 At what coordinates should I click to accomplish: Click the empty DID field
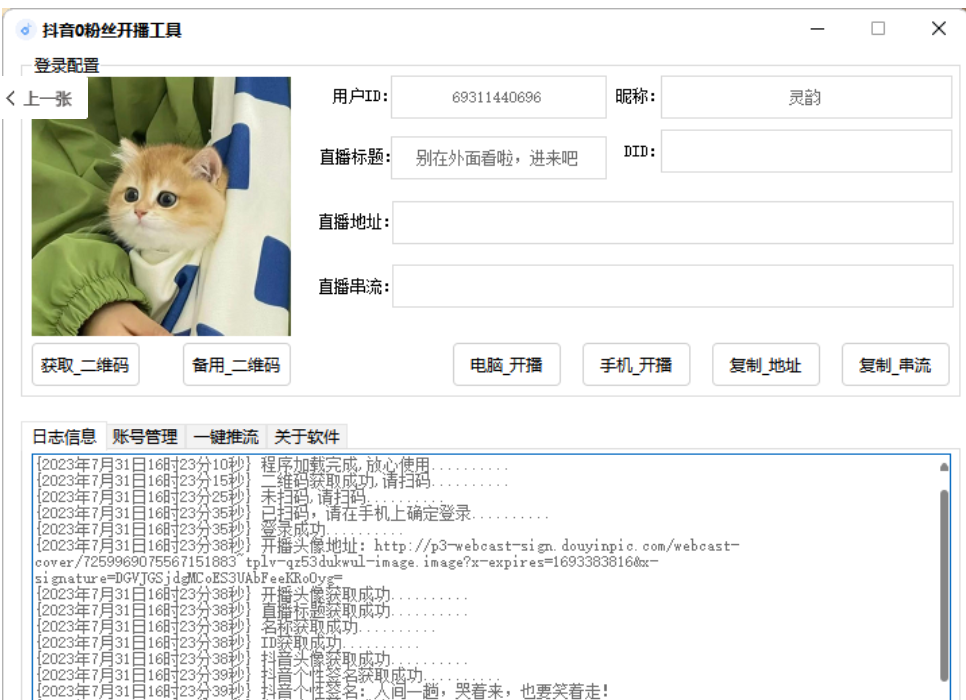[805, 151]
